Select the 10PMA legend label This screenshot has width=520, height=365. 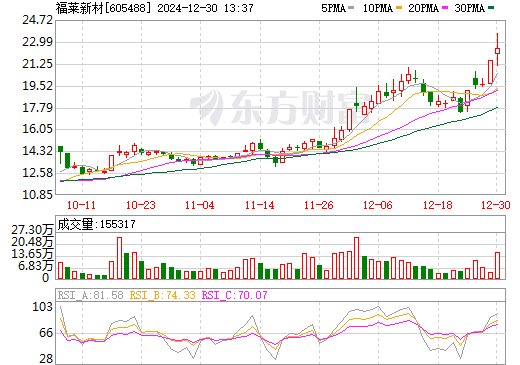(378, 8)
